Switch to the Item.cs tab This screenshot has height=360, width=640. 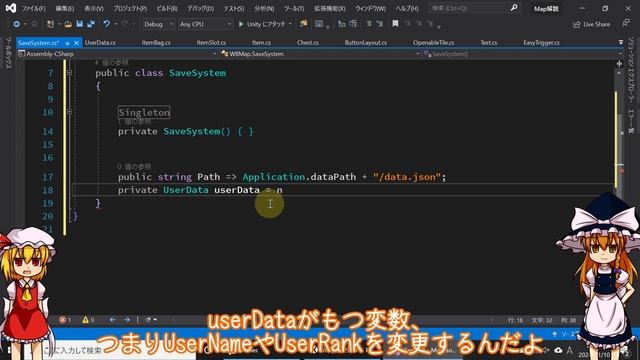[261, 42]
